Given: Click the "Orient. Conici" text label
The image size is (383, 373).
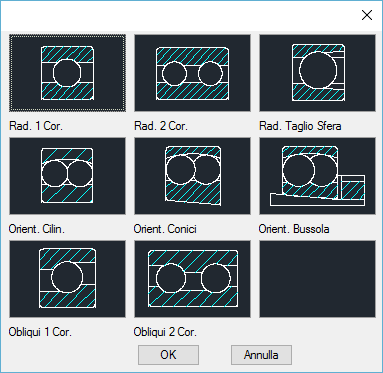Looking at the screenshot, I should click(x=165, y=229).
